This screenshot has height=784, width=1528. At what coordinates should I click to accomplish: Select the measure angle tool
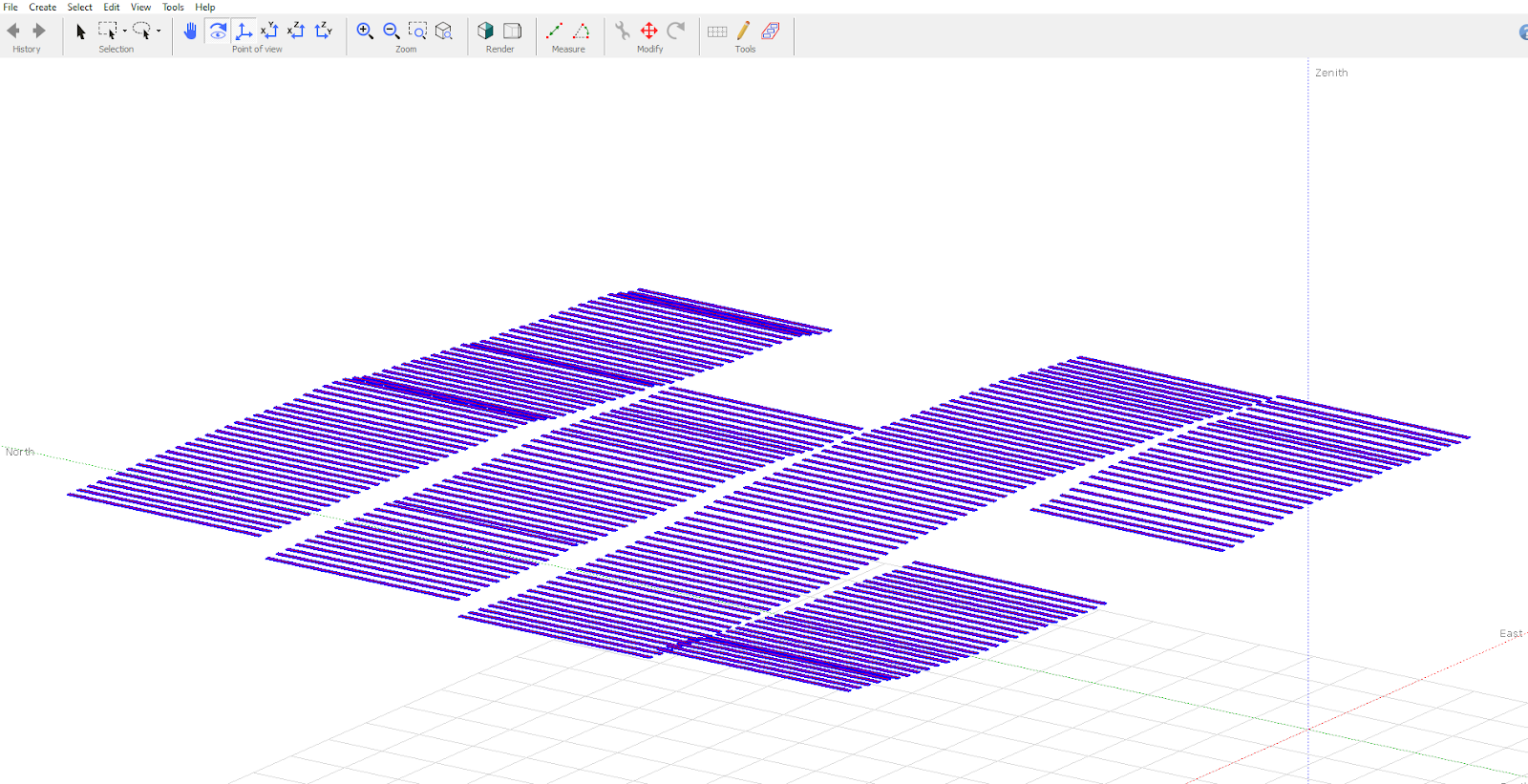(x=581, y=31)
